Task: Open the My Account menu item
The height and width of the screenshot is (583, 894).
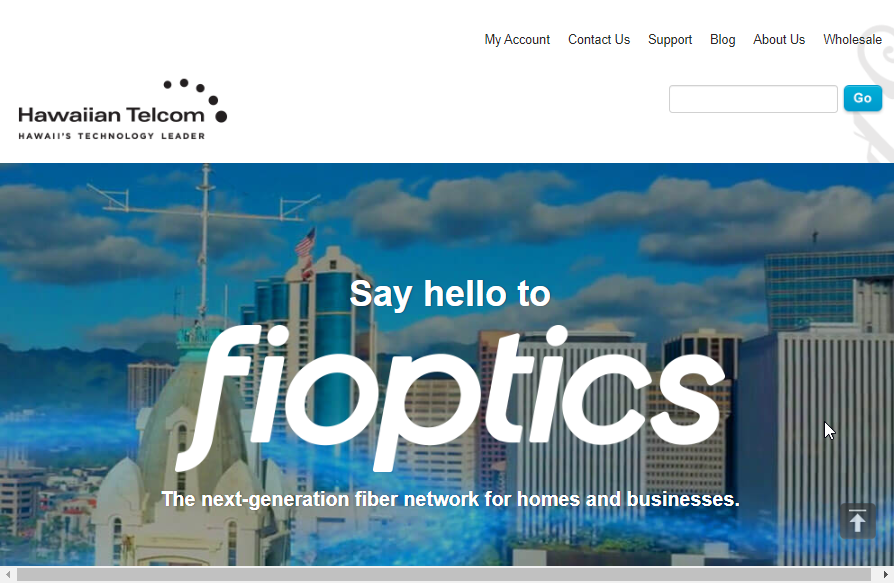Action: [x=517, y=39]
